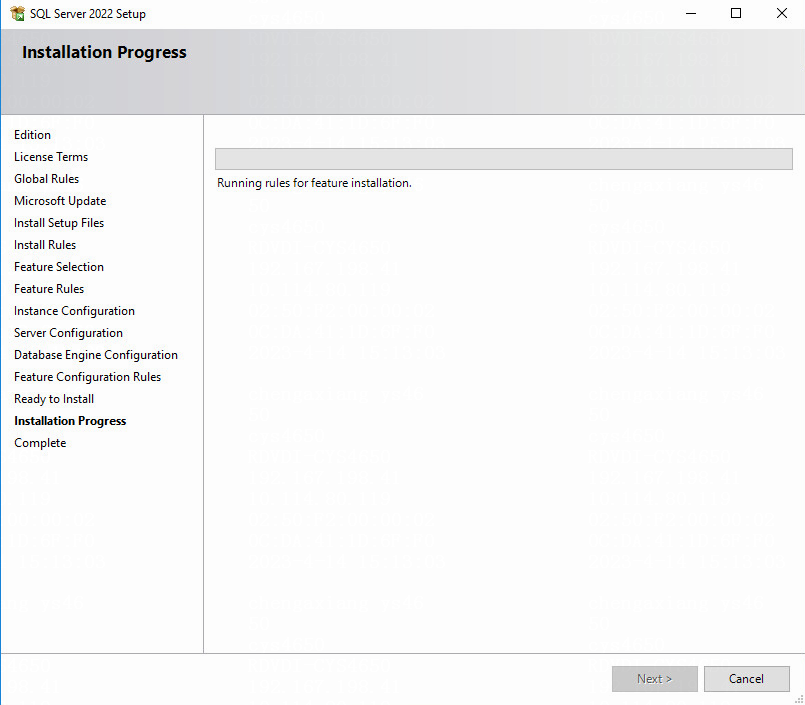Select the License Terms step

pos(51,157)
